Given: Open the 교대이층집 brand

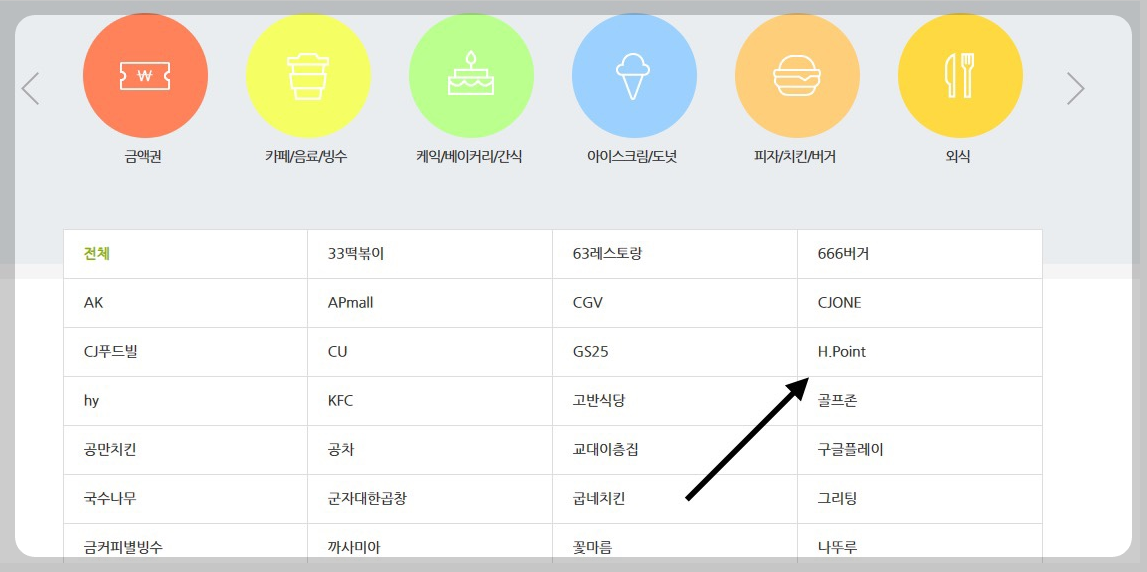Looking at the screenshot, I should tap(674, 450).
